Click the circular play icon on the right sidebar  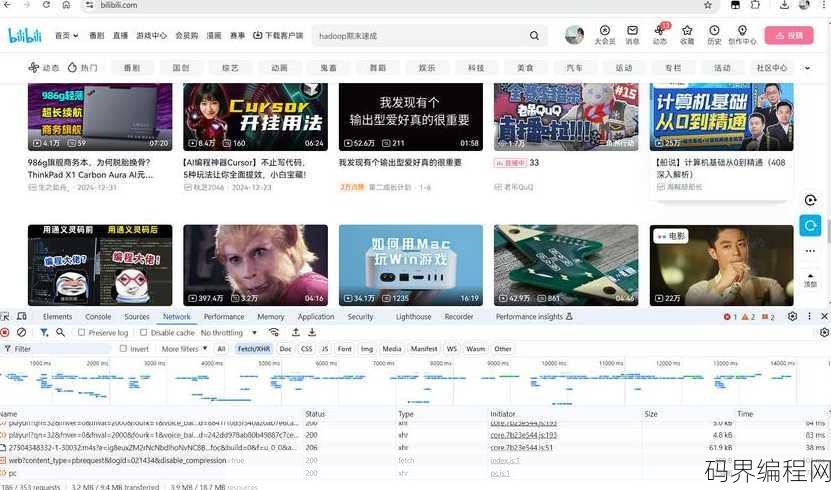[810, 200]
